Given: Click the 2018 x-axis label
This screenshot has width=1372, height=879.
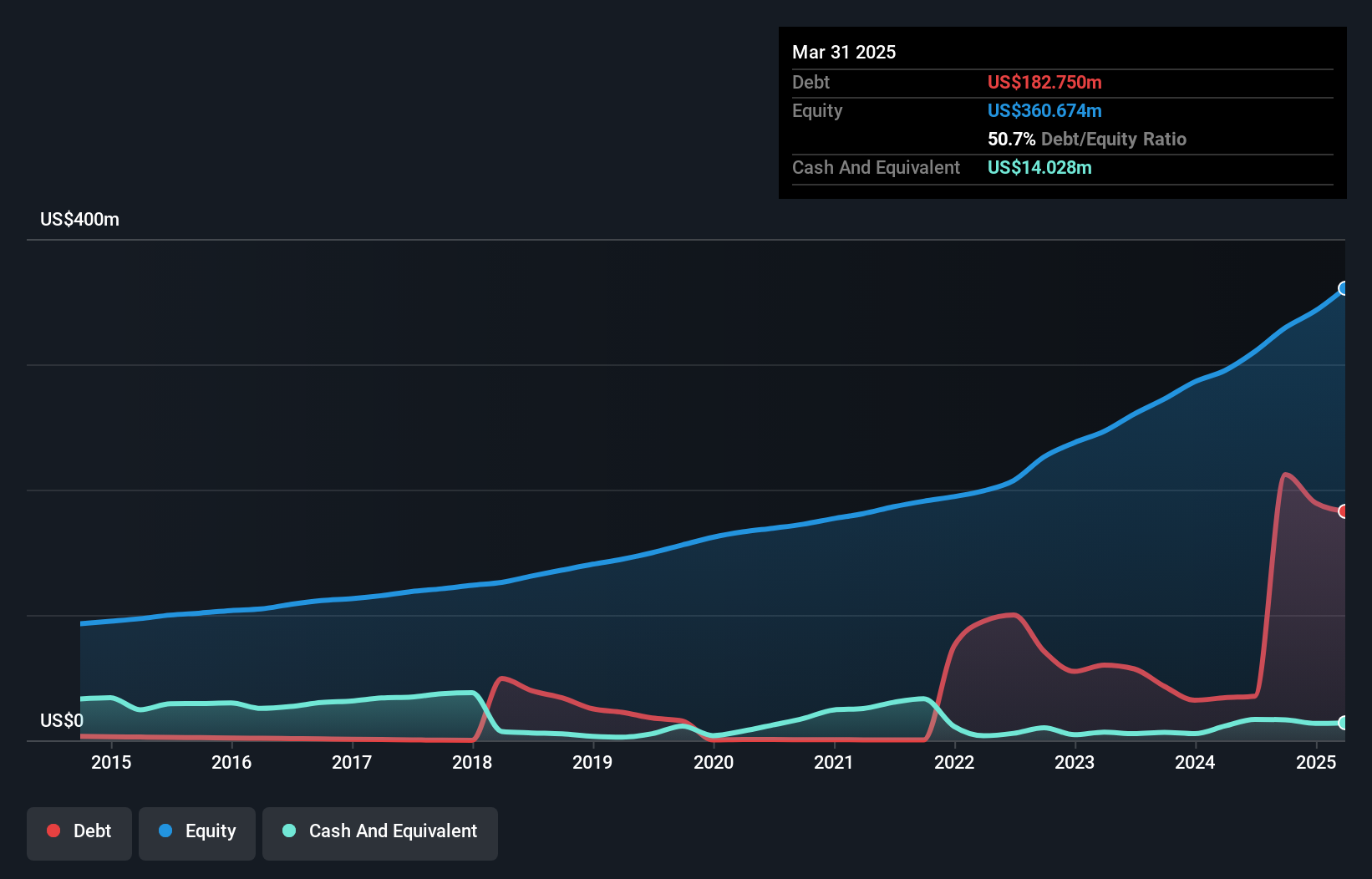Looking at the screenshot, I should click(x=472, y=762).
